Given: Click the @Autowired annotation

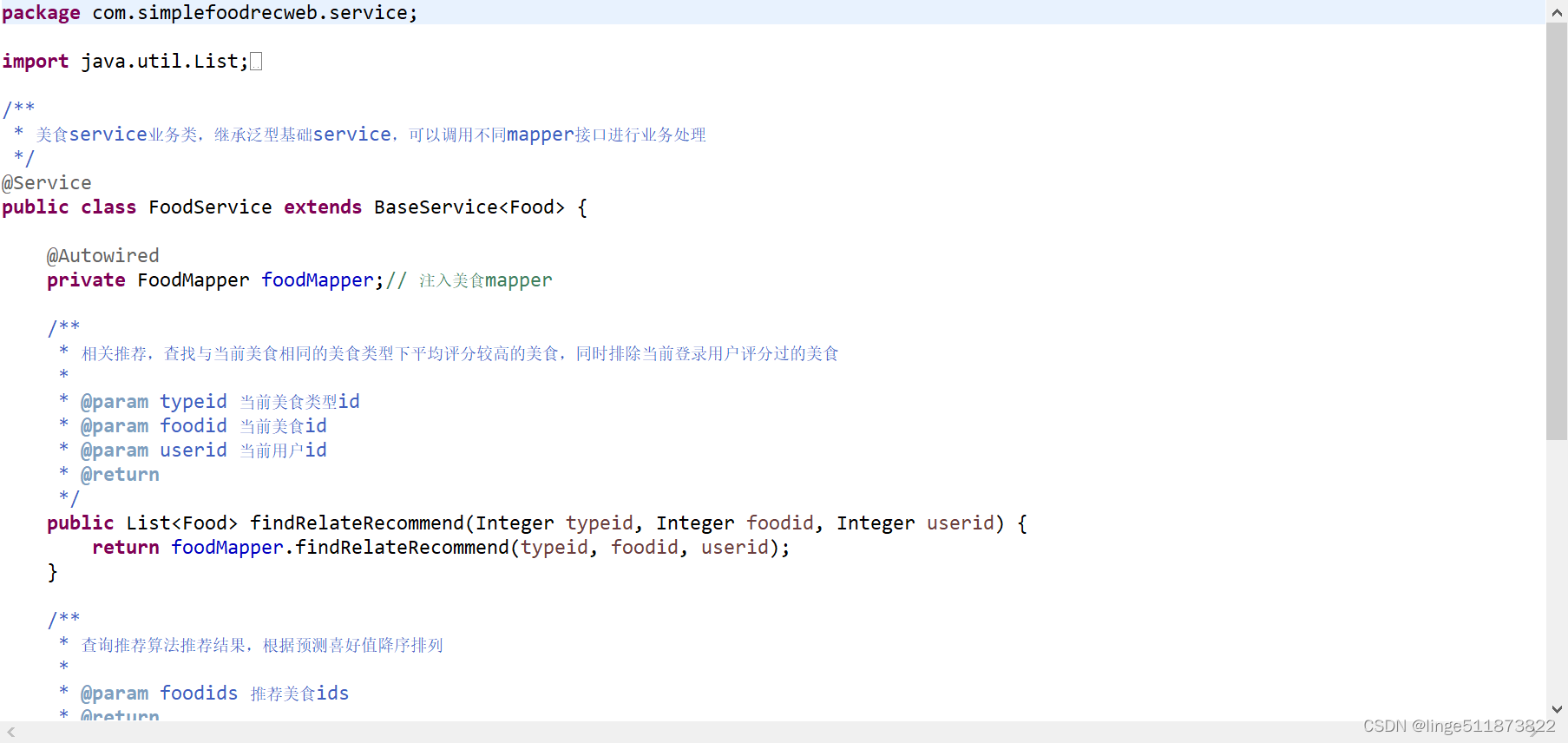Looking at the screenshot, I should 103,256.
